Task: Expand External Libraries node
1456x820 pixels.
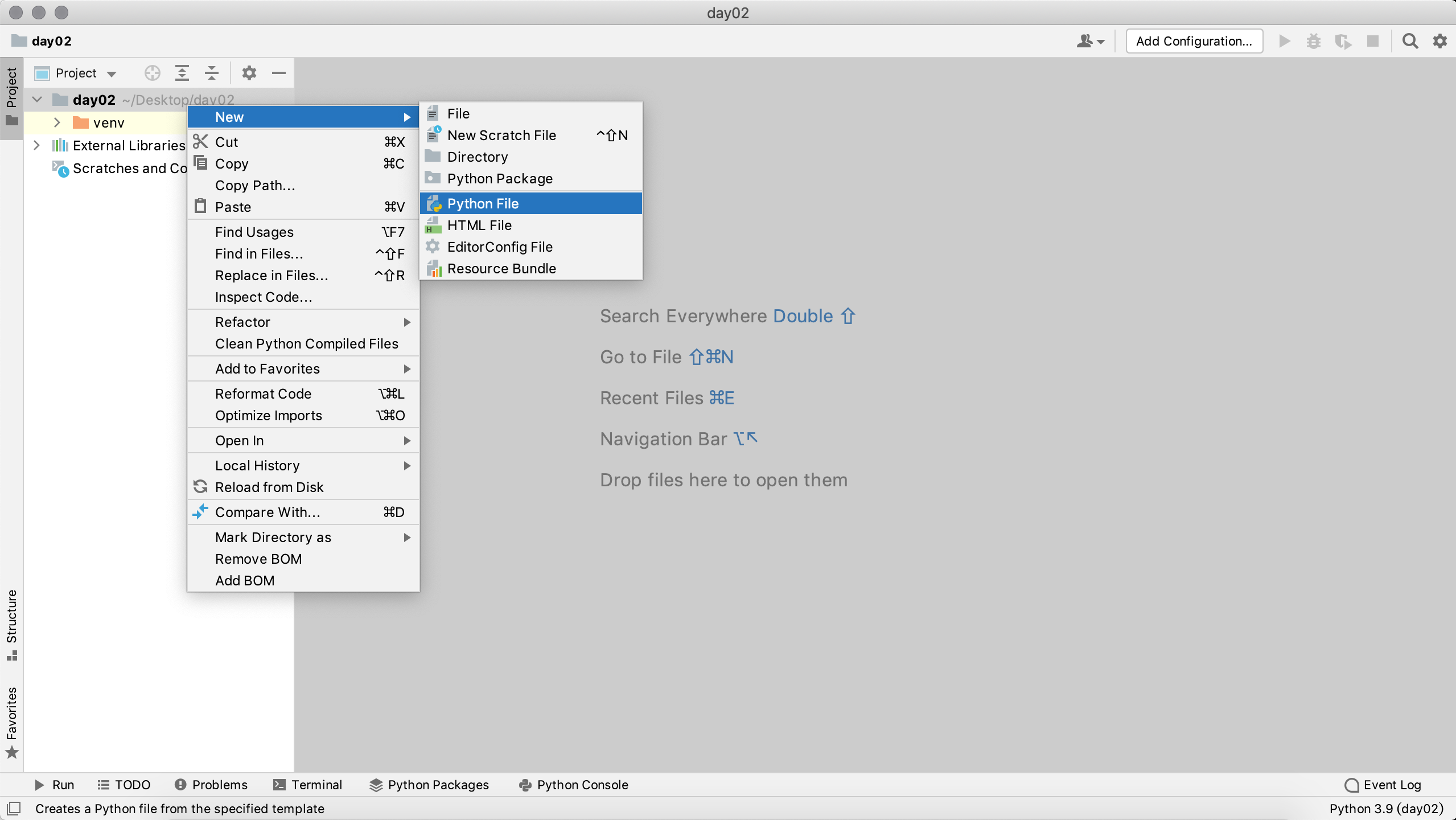Action: click(x=37, y=145)
